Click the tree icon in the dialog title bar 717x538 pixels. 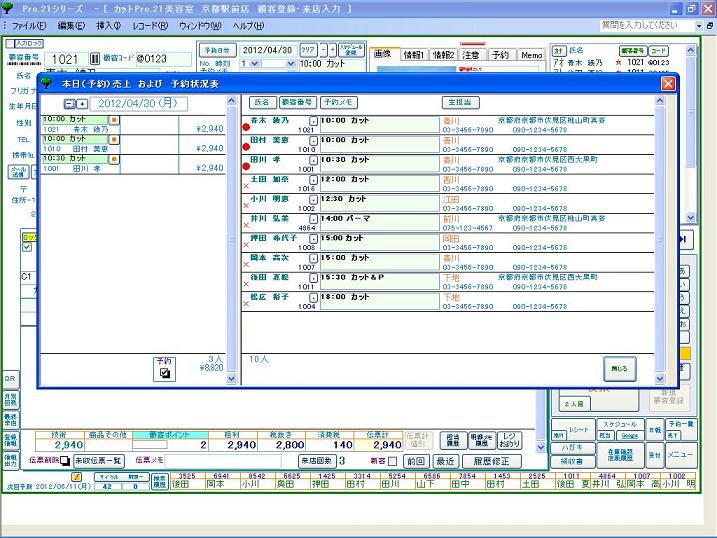46,83
